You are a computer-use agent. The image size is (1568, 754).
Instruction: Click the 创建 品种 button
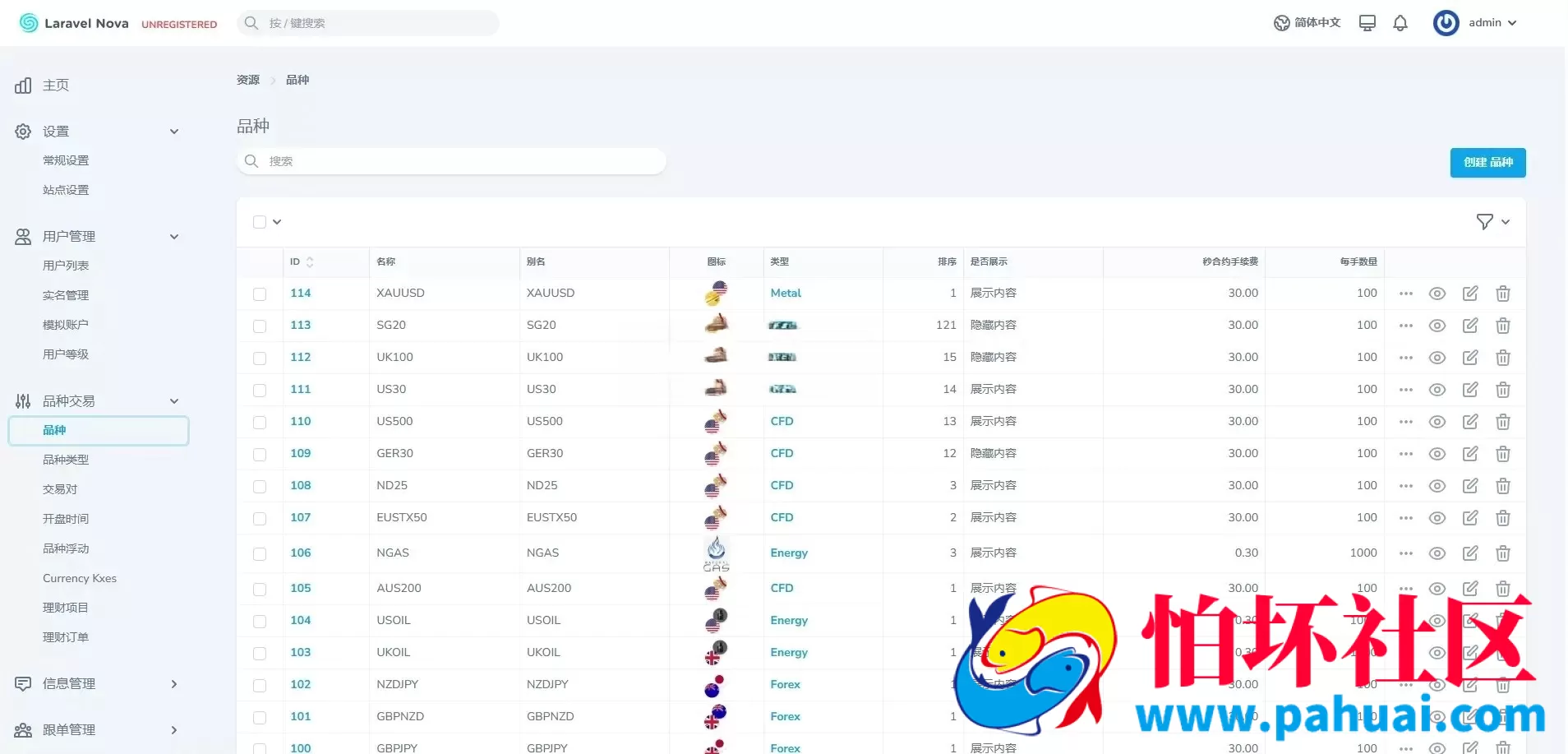[1487, 163]
